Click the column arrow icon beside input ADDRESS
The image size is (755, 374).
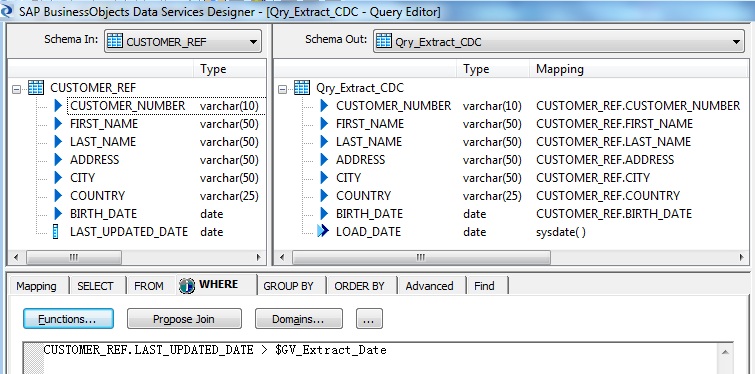[x=58, y=159]
